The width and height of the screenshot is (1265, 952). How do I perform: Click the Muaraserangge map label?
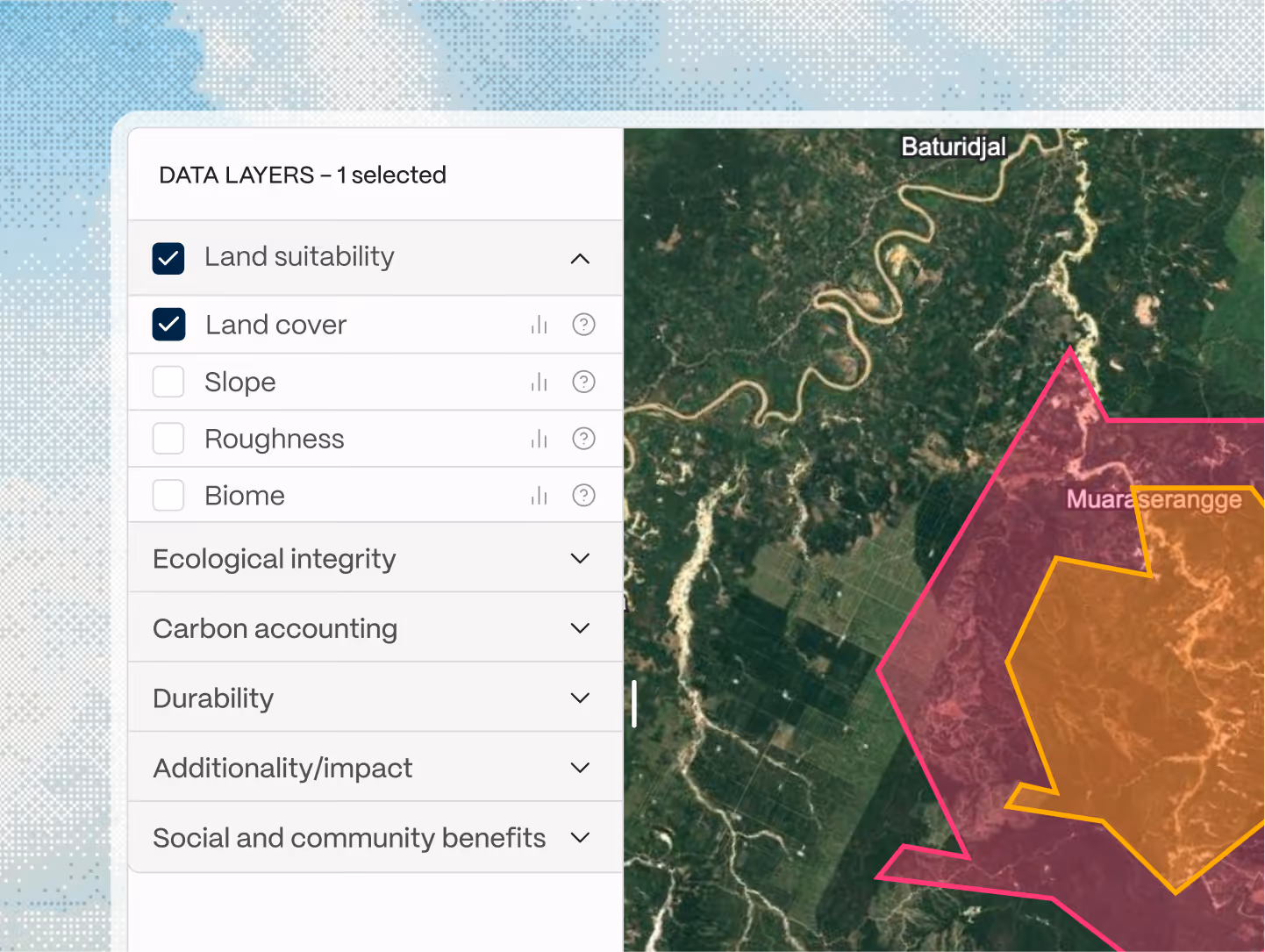point(1154,499)
